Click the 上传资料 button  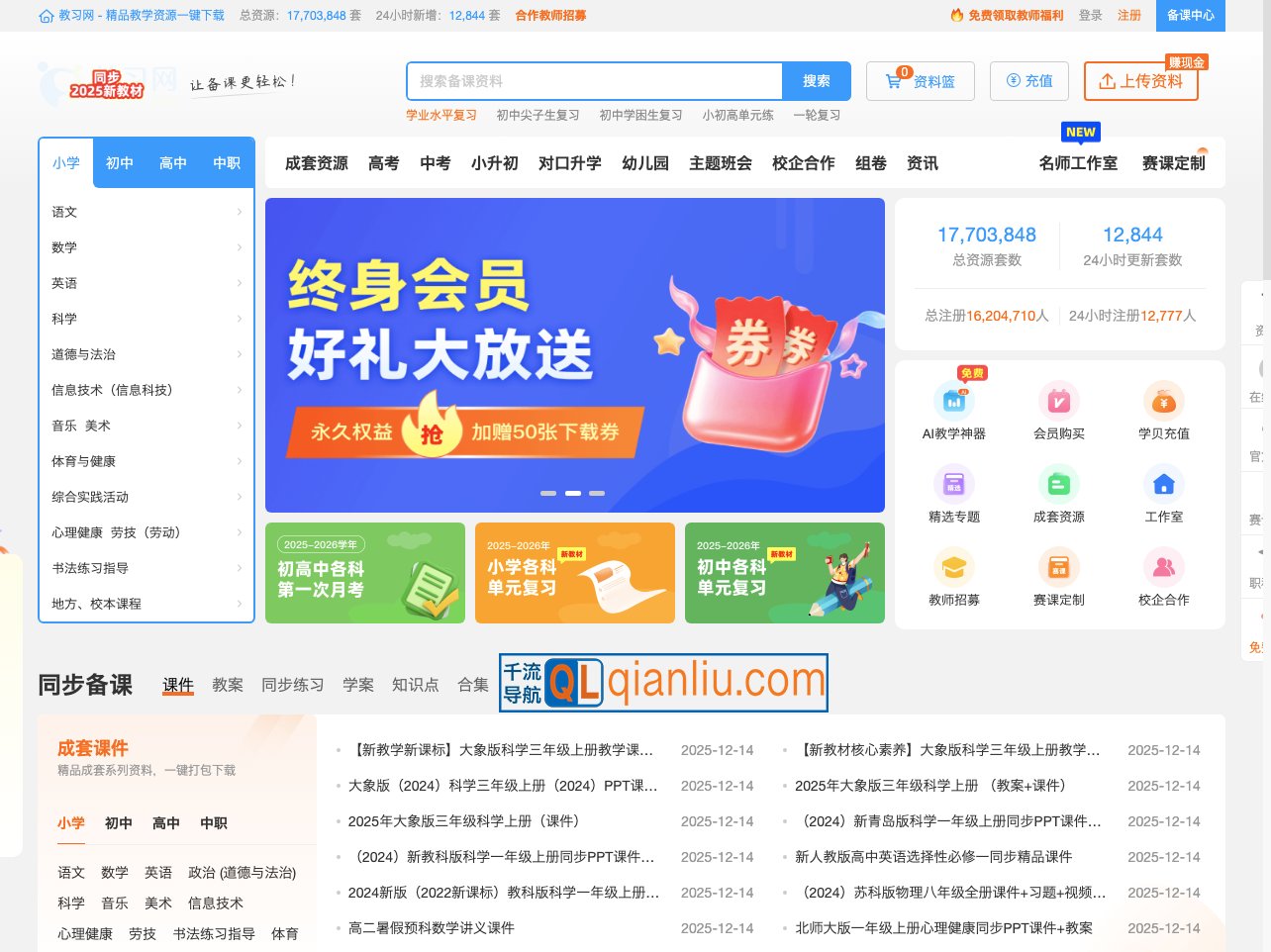[x=1140, y=83]
